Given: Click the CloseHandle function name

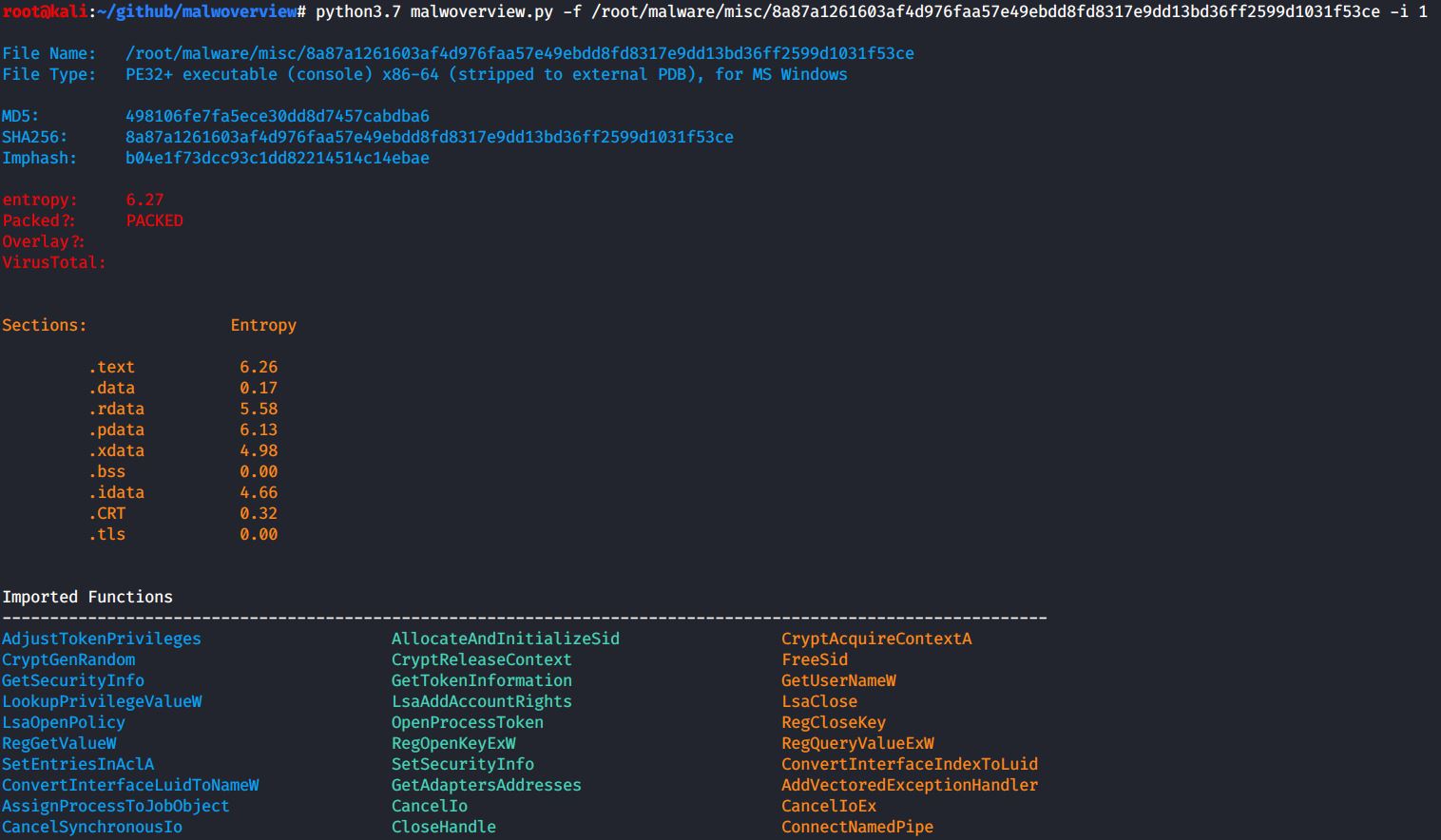Looking at the screenshot, I should pos(444,827).
